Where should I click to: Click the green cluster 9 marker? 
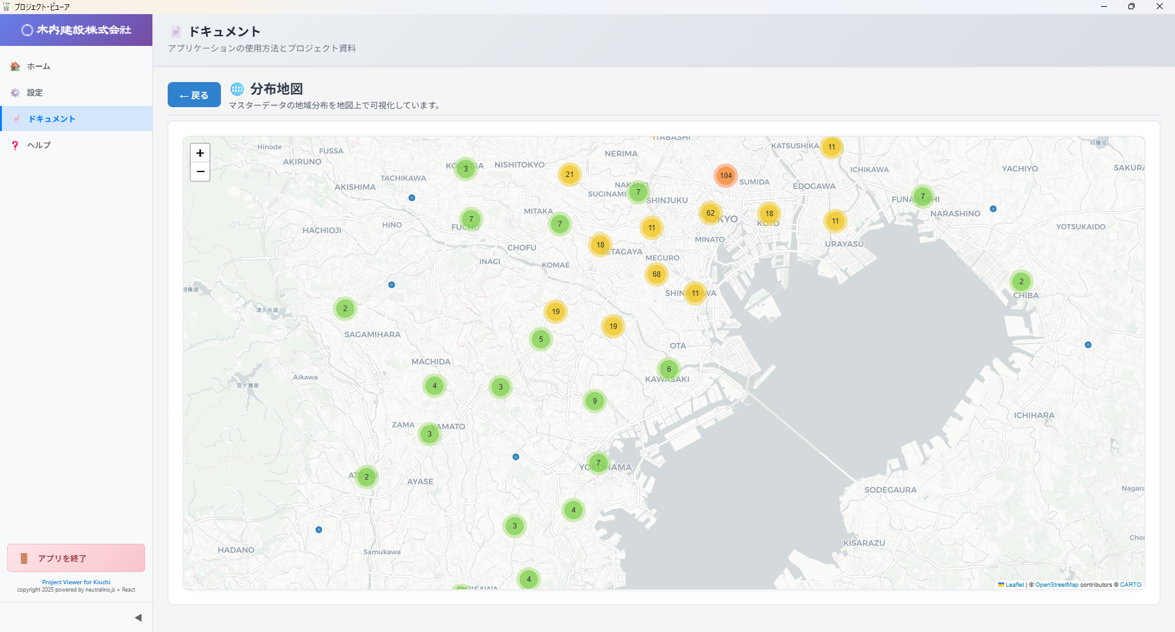pyautogui.click(x=594, y=401)
